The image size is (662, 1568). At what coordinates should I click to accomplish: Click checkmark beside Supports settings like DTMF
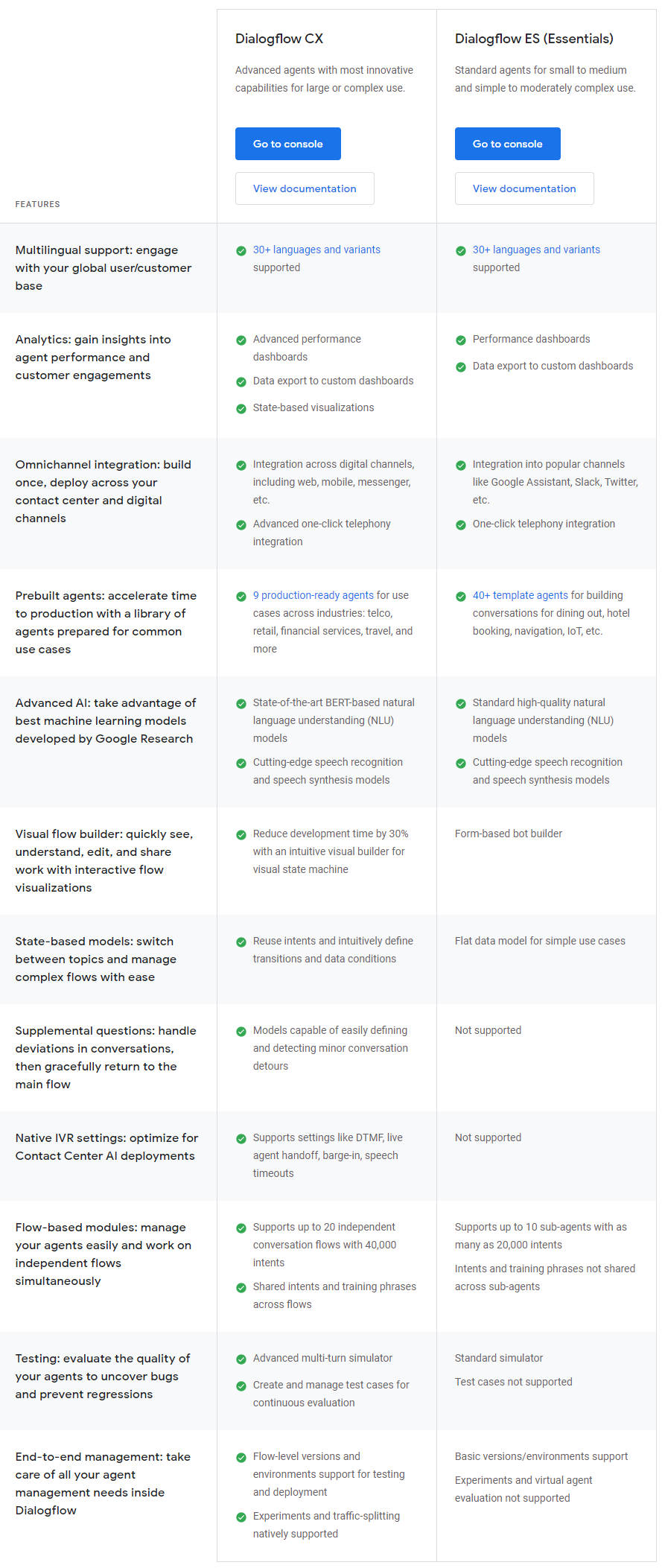click(x=241, y=1139)
